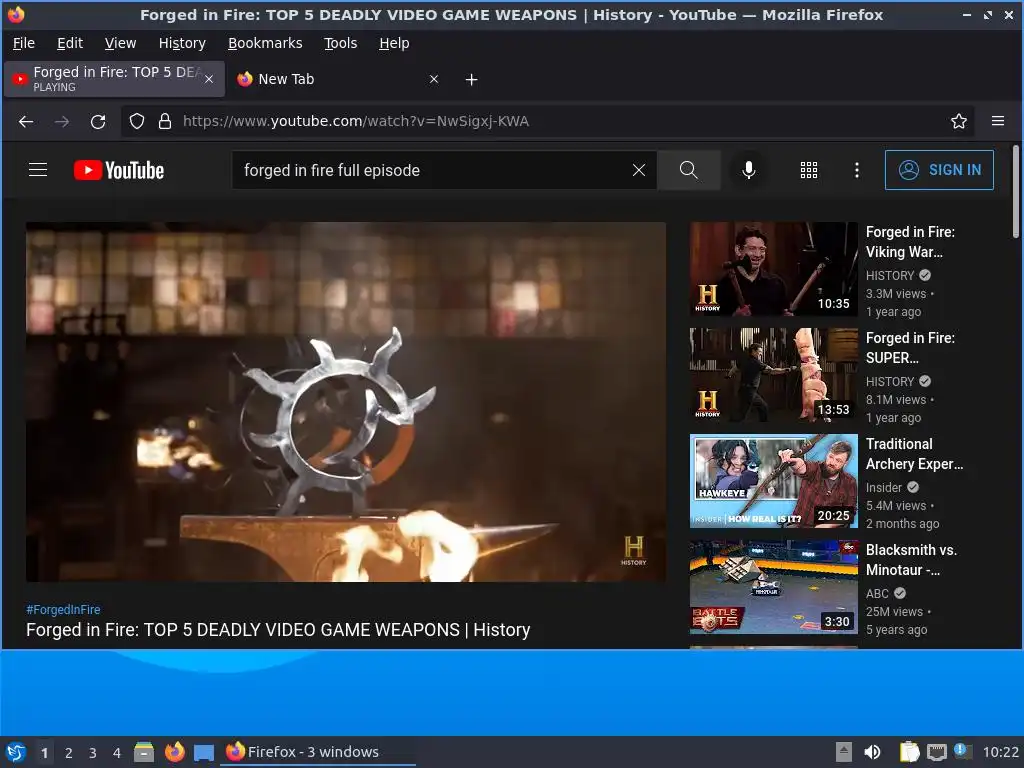Click the YouTube logo
This screenshot has width=1024, height=768.
coord(119,170)
